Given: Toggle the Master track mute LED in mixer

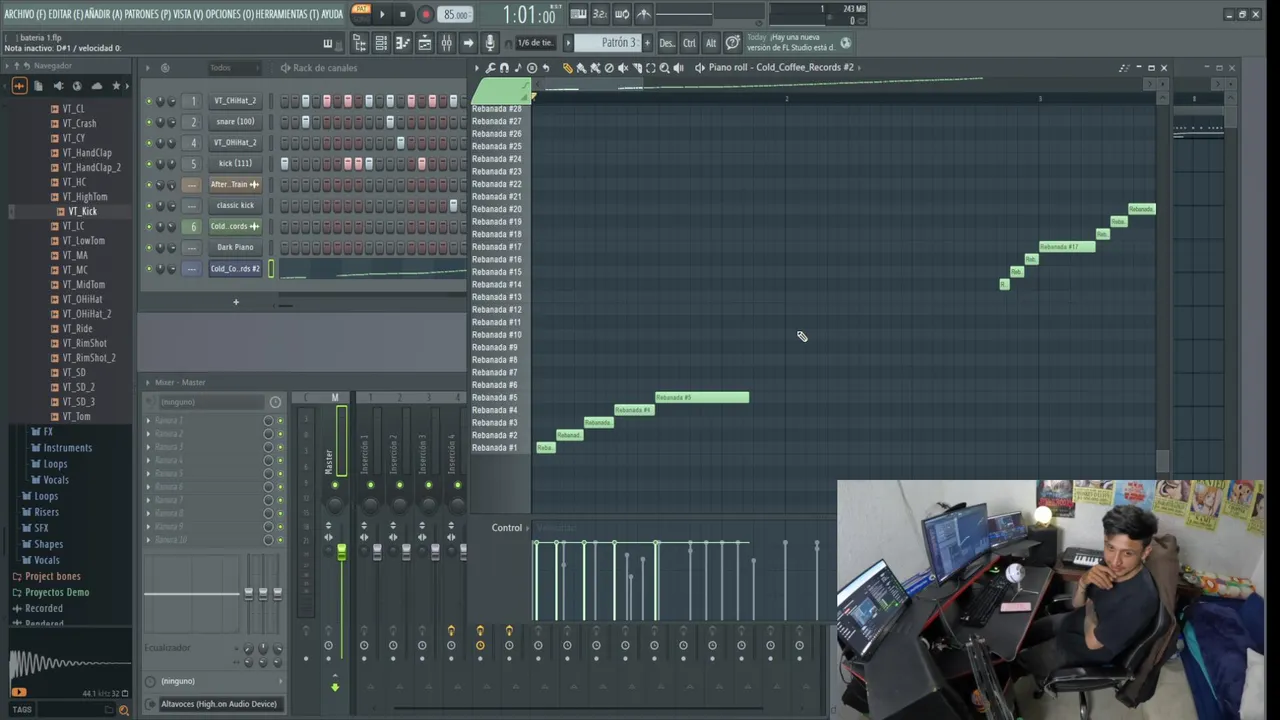Looking at the screenshot, I should coord(335,485).
